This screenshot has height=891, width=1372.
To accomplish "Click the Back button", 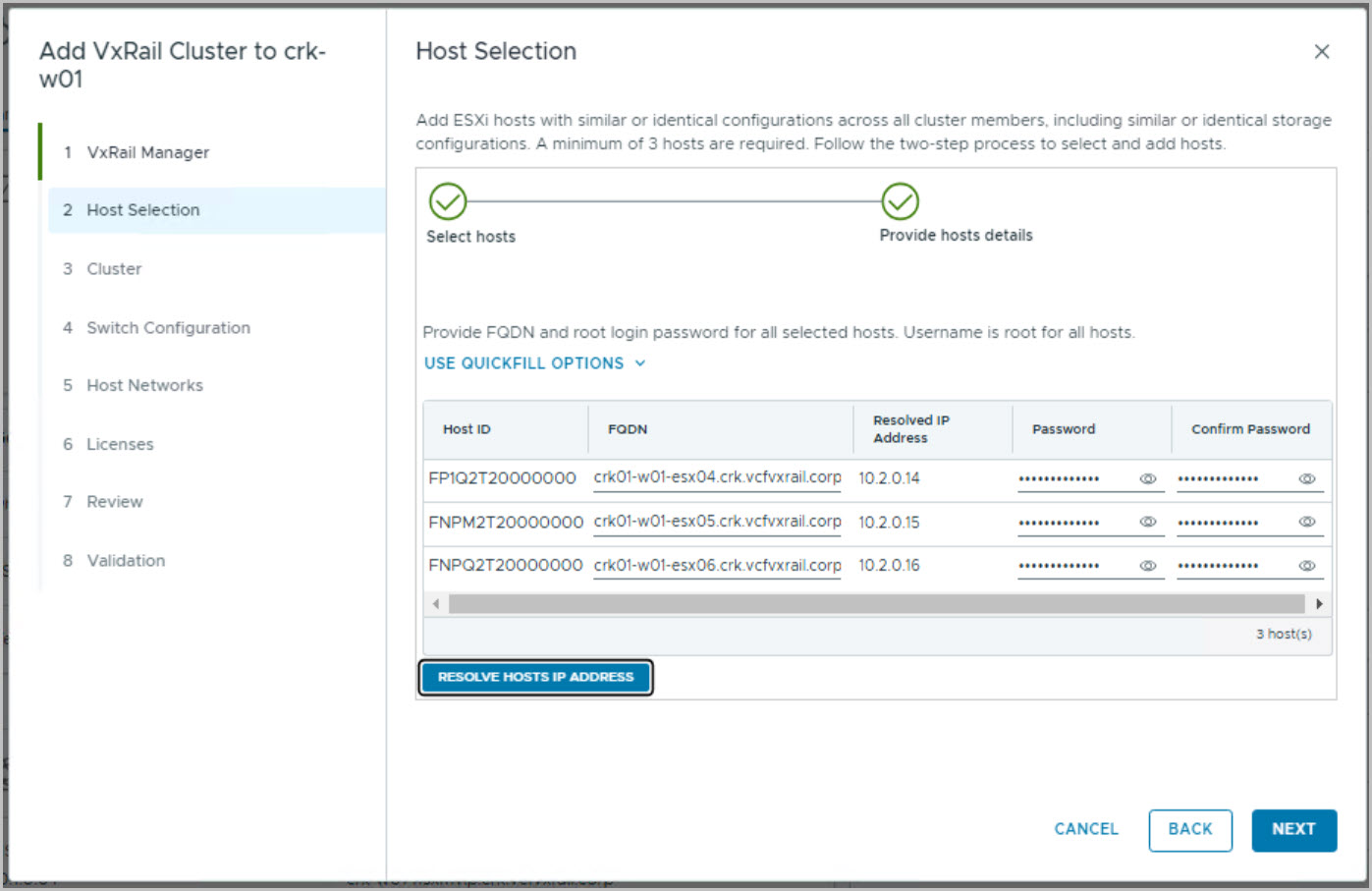I will coord(1189,830).
